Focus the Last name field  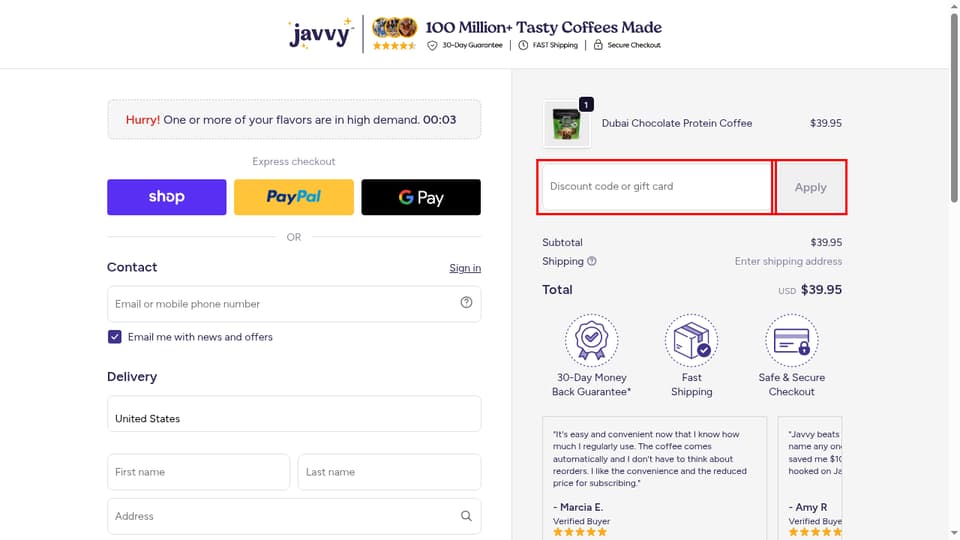pyautogui.click(x=389, y=472)
